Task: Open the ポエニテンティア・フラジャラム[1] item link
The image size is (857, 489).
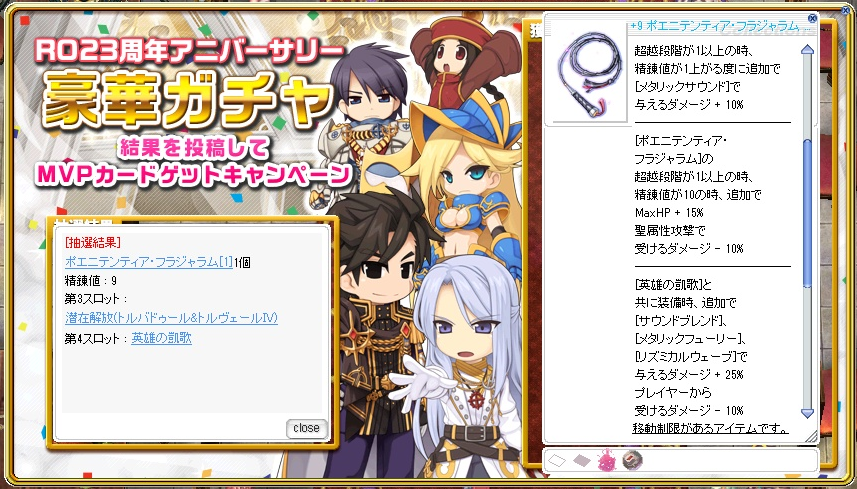Action: pyautogui.click(x=149, y=262)
